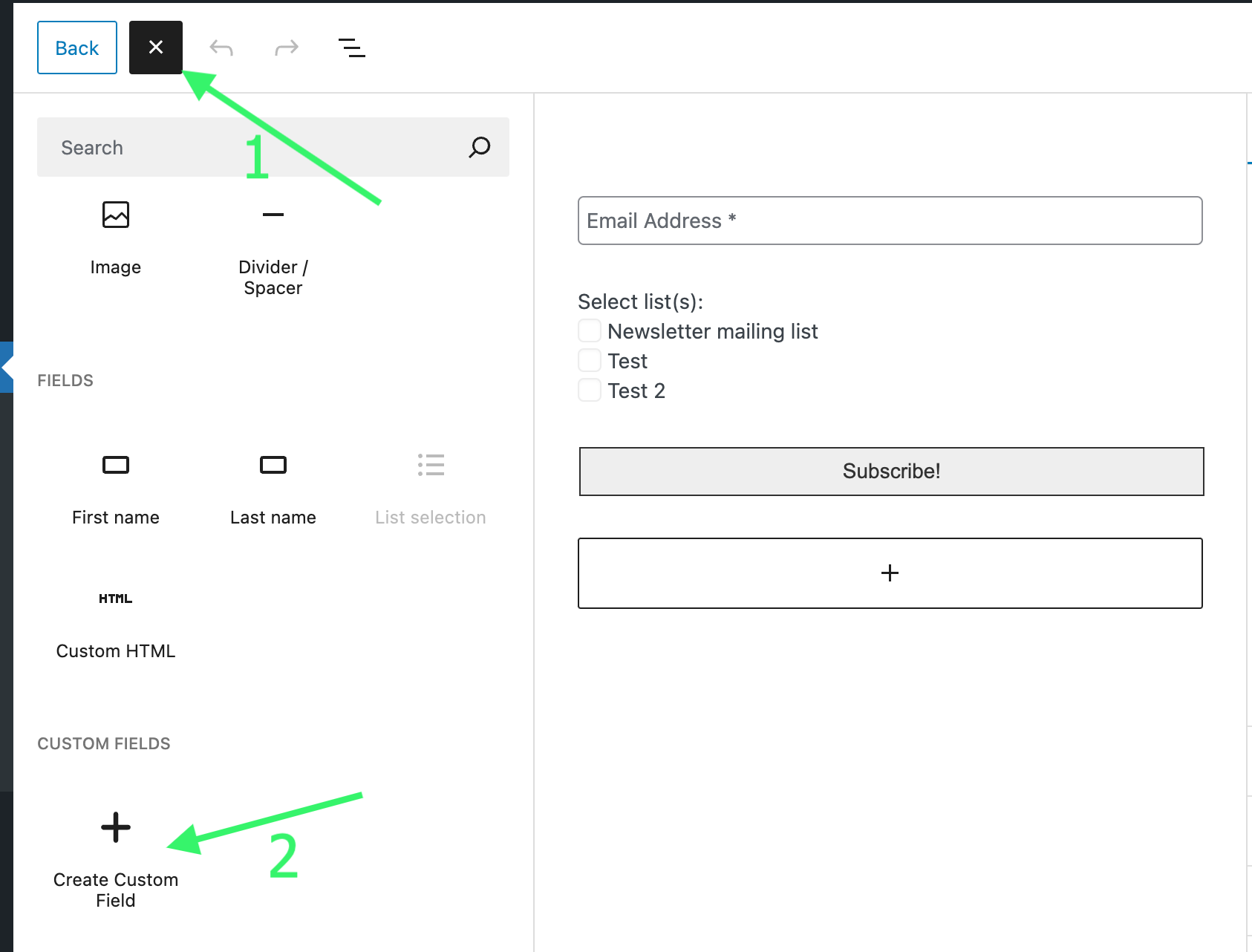Click into the block Search box

point(252,147)
